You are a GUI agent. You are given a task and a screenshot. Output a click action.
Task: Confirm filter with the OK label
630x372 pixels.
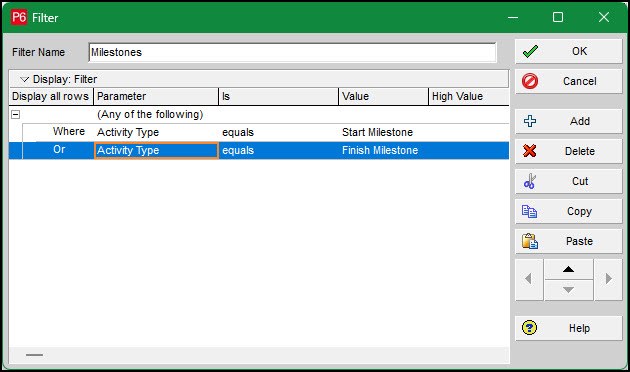click(579, 51)
